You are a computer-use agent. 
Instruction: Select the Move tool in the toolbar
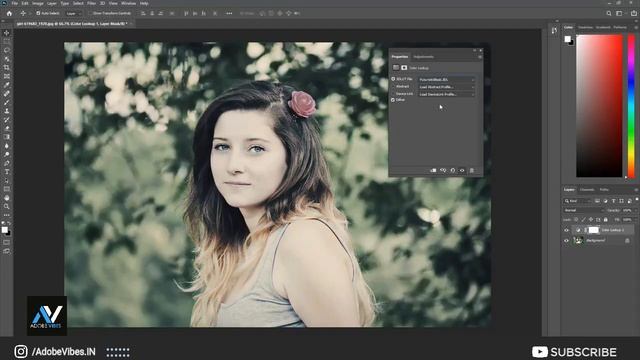[x=7, y=33]
